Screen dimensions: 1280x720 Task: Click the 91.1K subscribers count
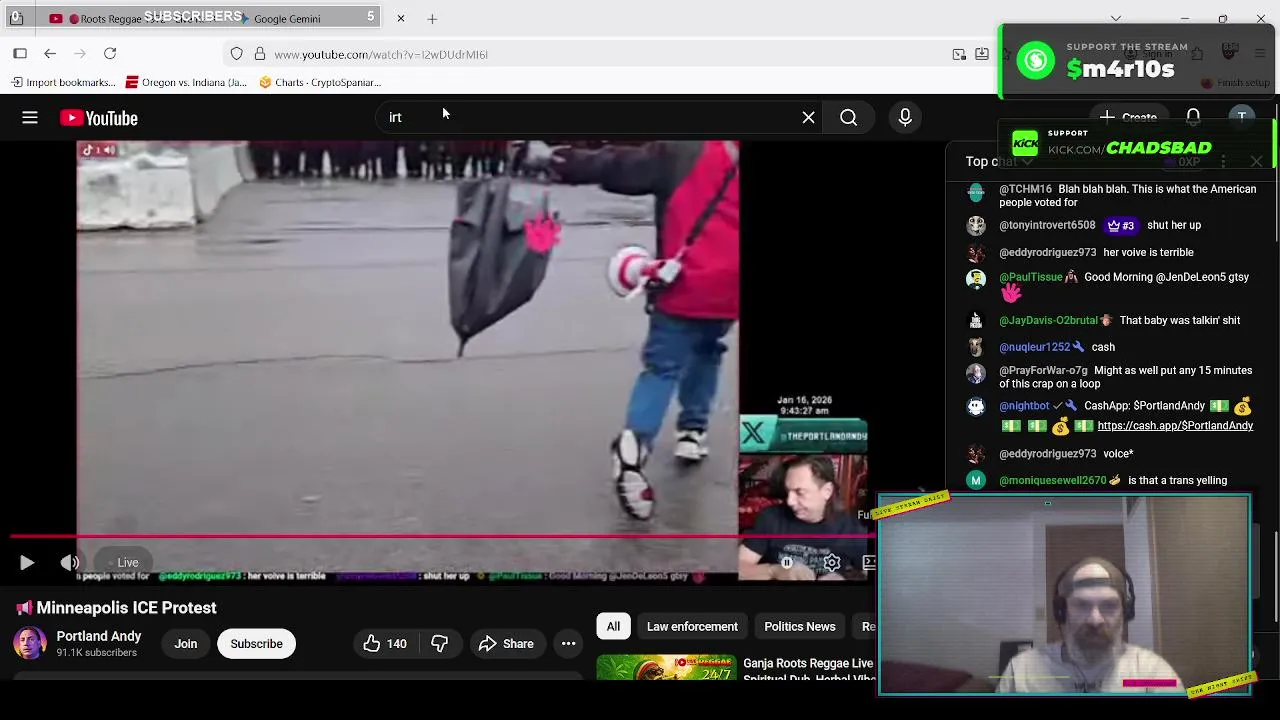(x=97, y=653)
